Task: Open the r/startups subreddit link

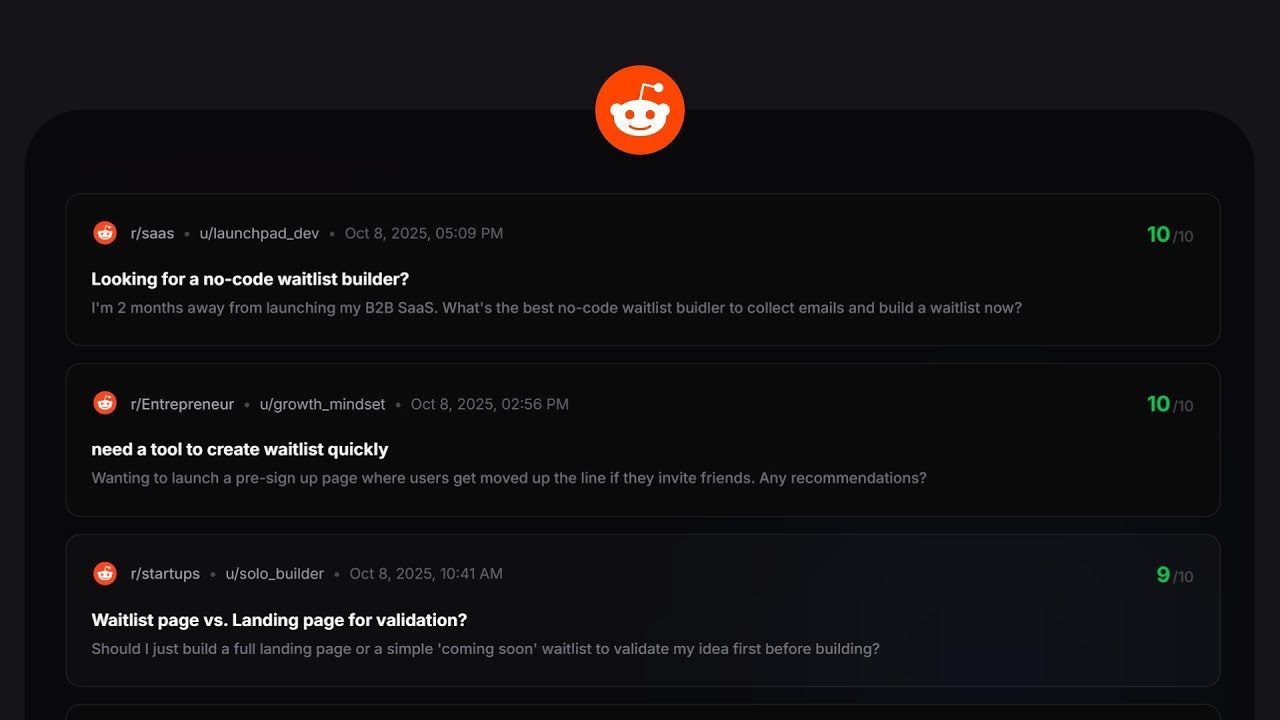Action: pos(165,574)
